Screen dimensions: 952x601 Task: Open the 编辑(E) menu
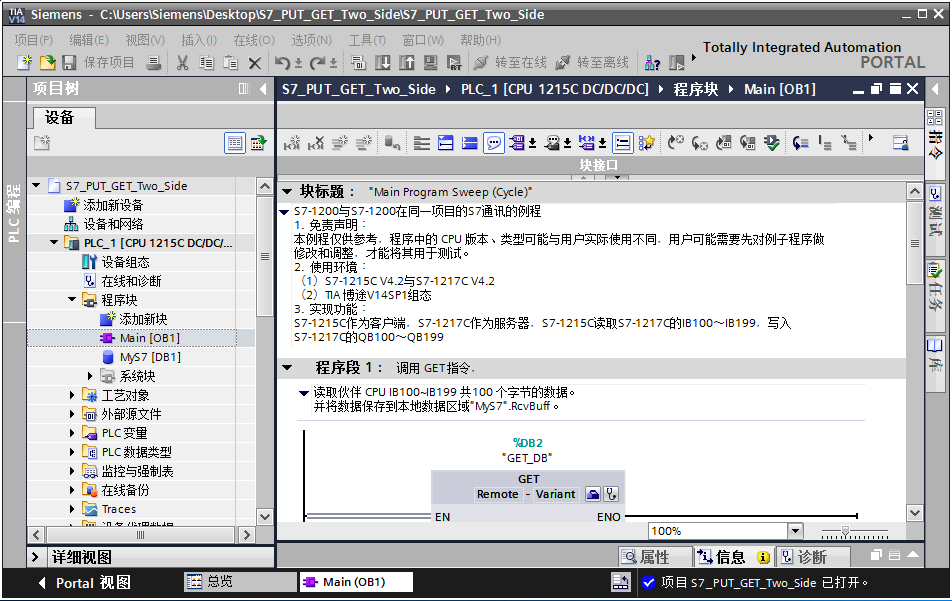[x=89, y=40]
